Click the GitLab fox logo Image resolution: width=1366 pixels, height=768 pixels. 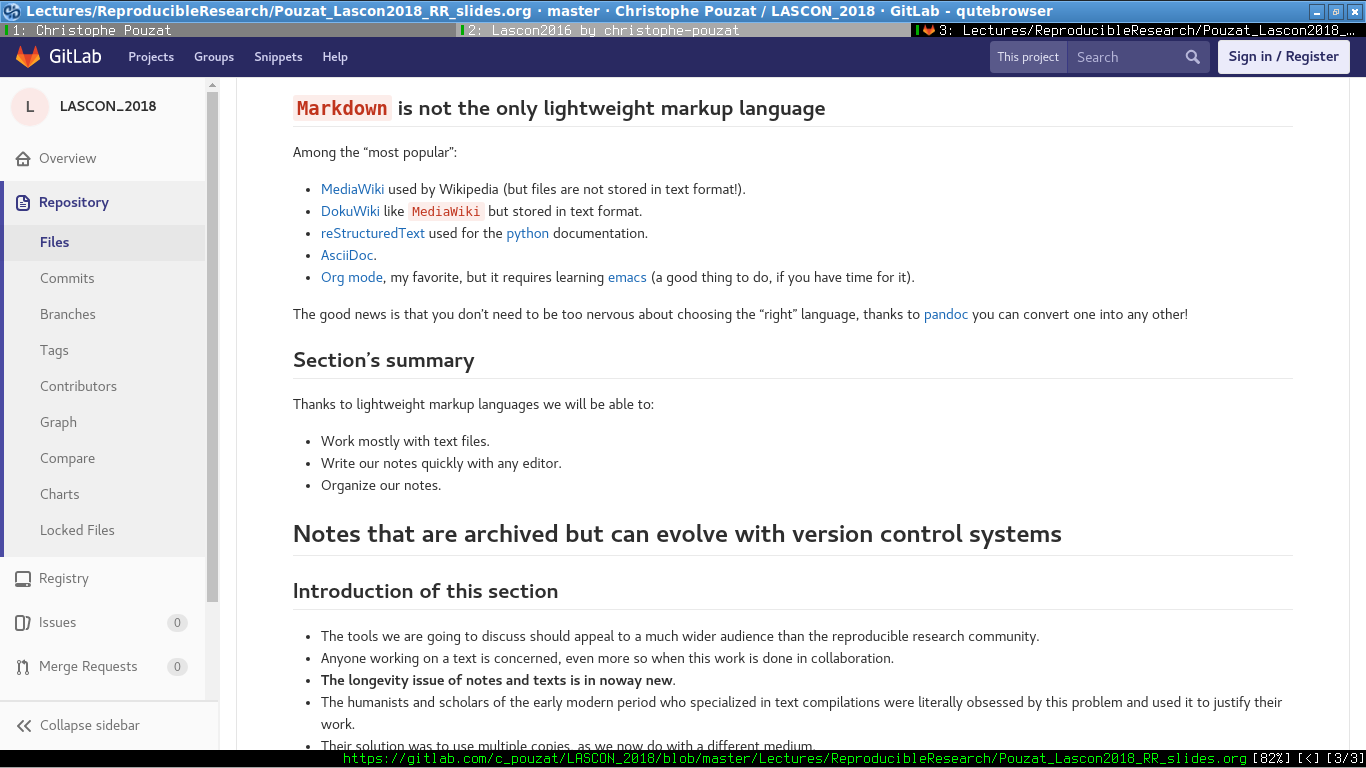pos(28,57)
